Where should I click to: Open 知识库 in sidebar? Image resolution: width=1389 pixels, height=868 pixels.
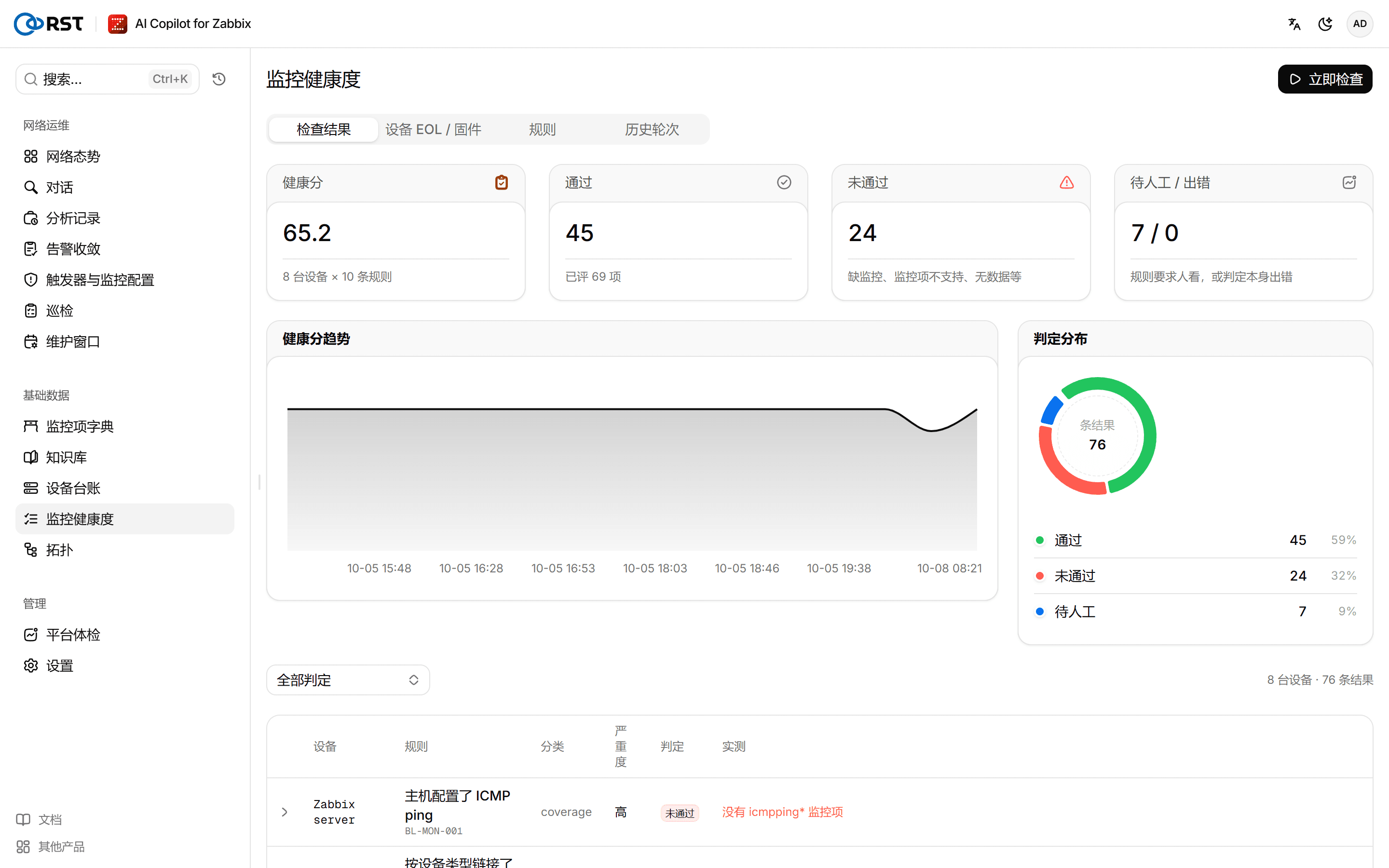(124, 457)
